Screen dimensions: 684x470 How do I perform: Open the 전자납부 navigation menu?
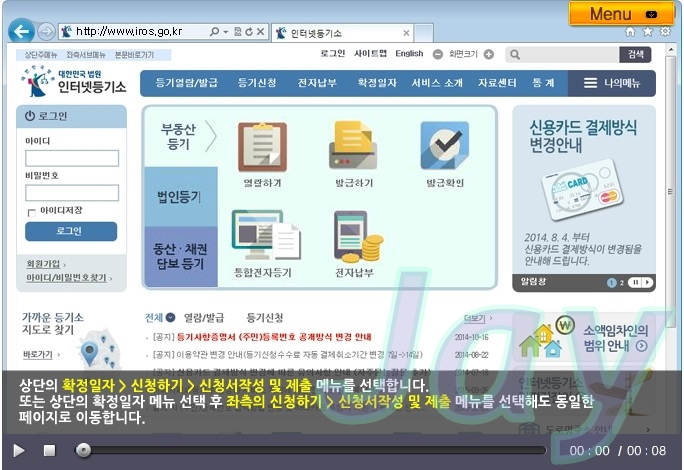point(317,83)
